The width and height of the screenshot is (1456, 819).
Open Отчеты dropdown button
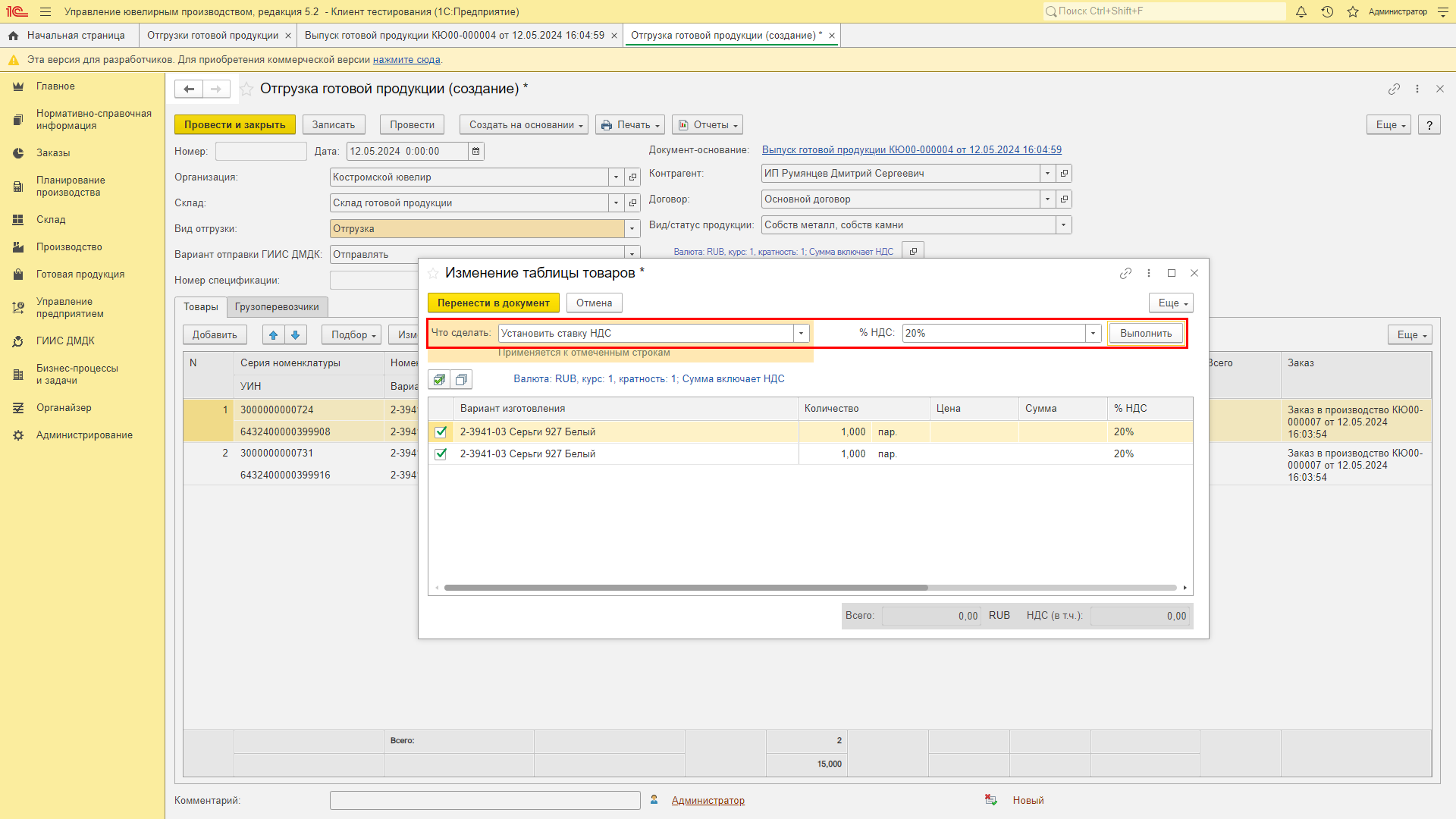coord(708,125)
